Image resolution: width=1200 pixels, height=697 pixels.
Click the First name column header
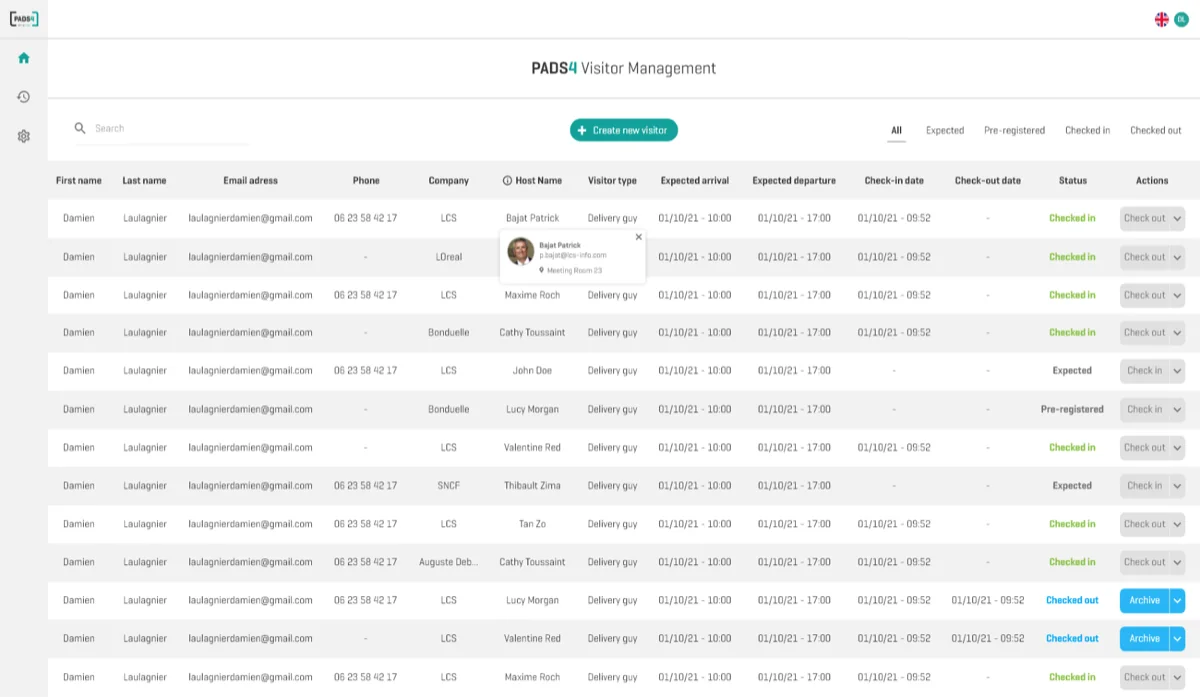tap(79, 181)
